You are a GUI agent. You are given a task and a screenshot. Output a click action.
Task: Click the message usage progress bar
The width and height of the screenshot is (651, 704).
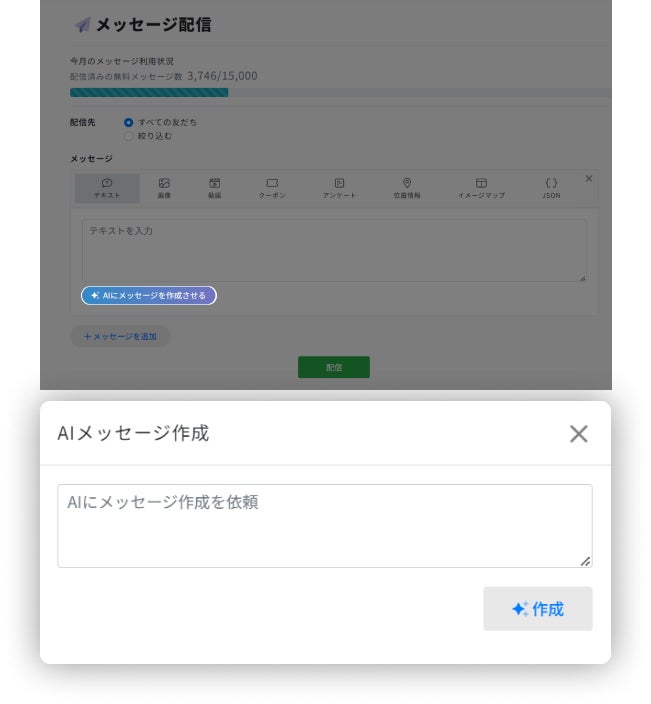[x=340, y=93]
